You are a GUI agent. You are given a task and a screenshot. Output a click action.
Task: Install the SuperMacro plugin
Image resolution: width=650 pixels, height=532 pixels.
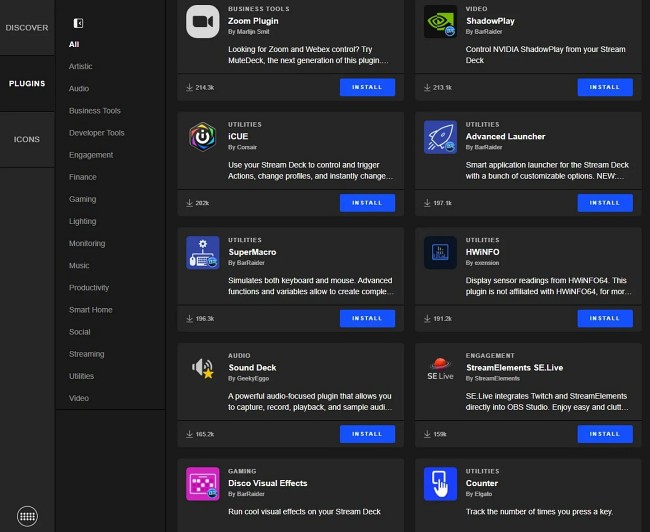tap(367, 318)
